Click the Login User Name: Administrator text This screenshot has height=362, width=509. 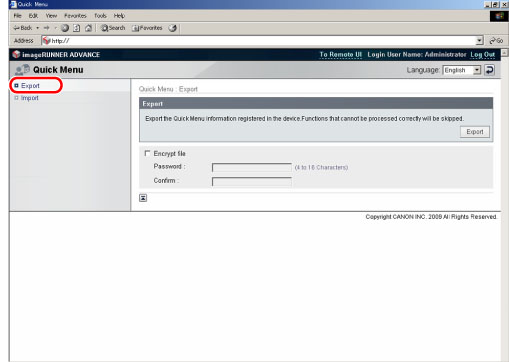click(x=417, y=54)
